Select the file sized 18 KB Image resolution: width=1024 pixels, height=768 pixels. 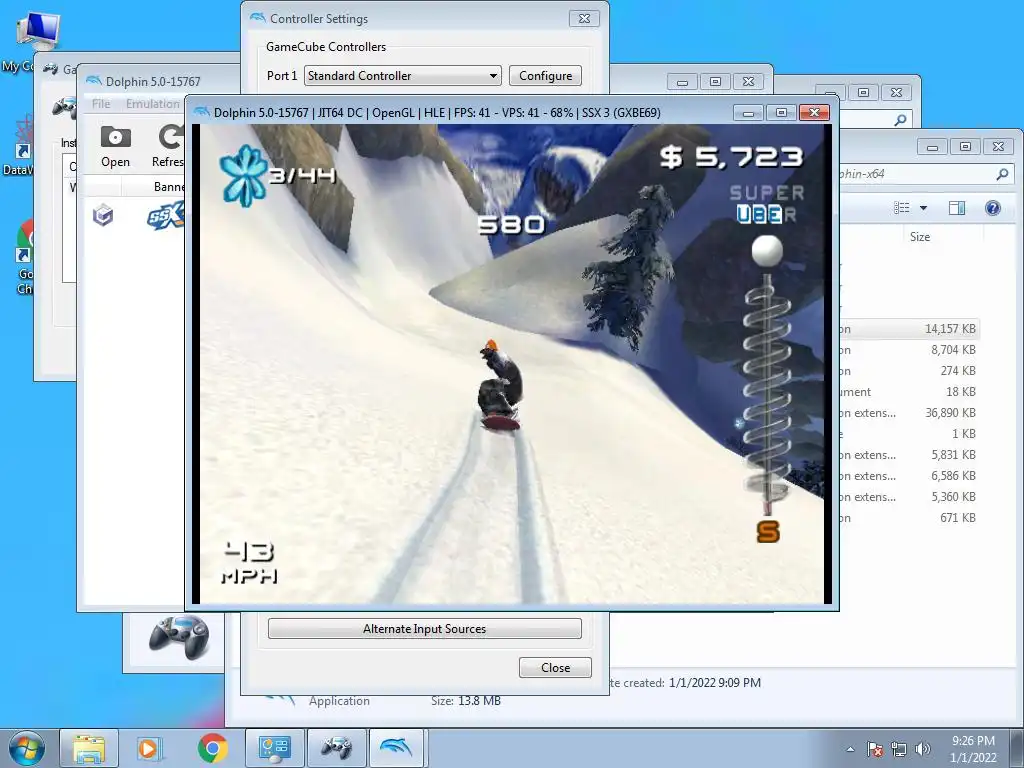tap(909, 391)
